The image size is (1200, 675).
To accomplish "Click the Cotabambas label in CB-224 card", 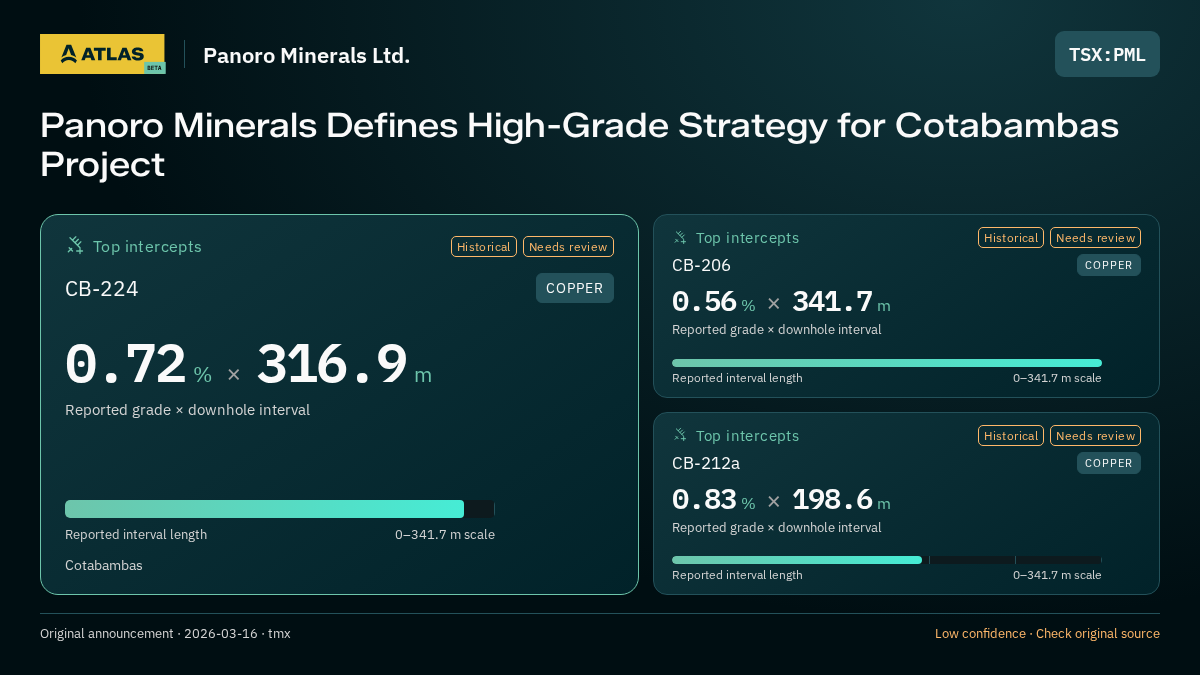I will point(104,566).
